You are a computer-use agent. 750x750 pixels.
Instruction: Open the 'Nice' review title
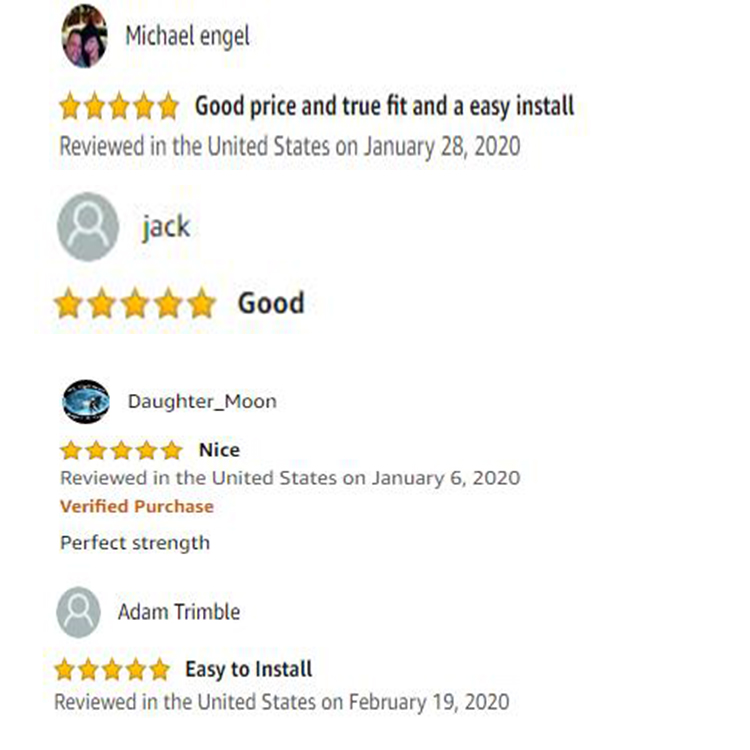coord(219,450)
